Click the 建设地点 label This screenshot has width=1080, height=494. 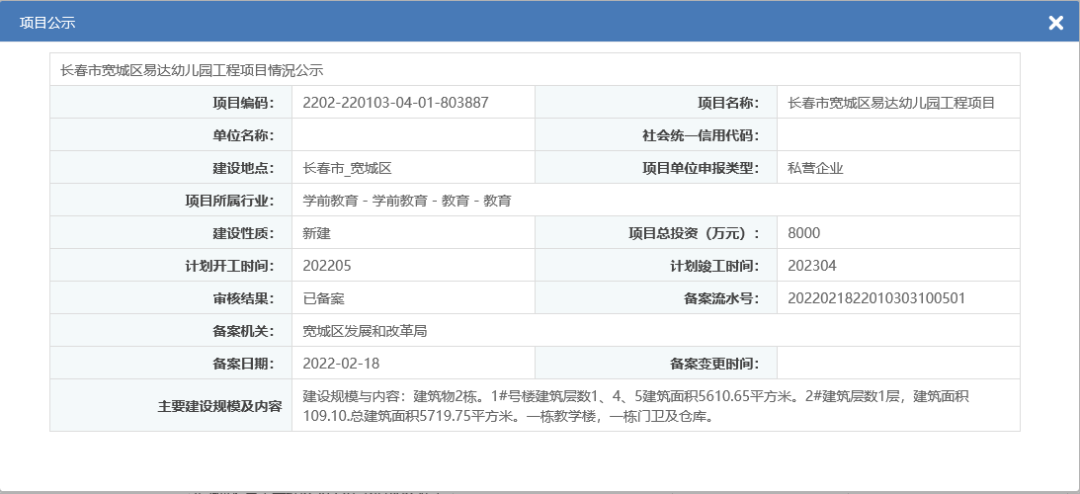pyautogui.click(x=242, y=168)
